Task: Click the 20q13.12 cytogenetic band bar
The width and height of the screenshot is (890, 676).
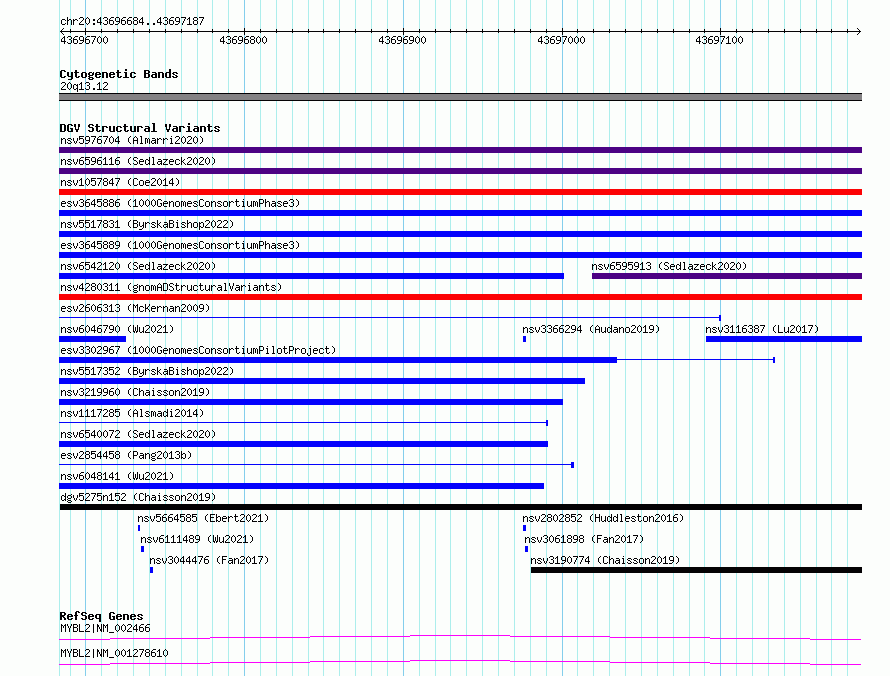Action: point(460,97)
